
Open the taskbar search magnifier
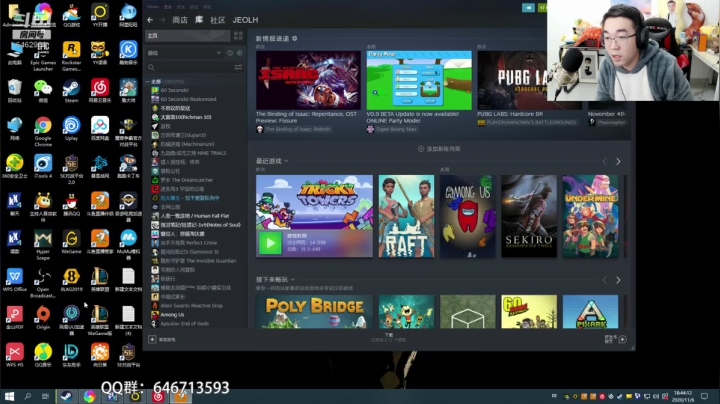27,396
